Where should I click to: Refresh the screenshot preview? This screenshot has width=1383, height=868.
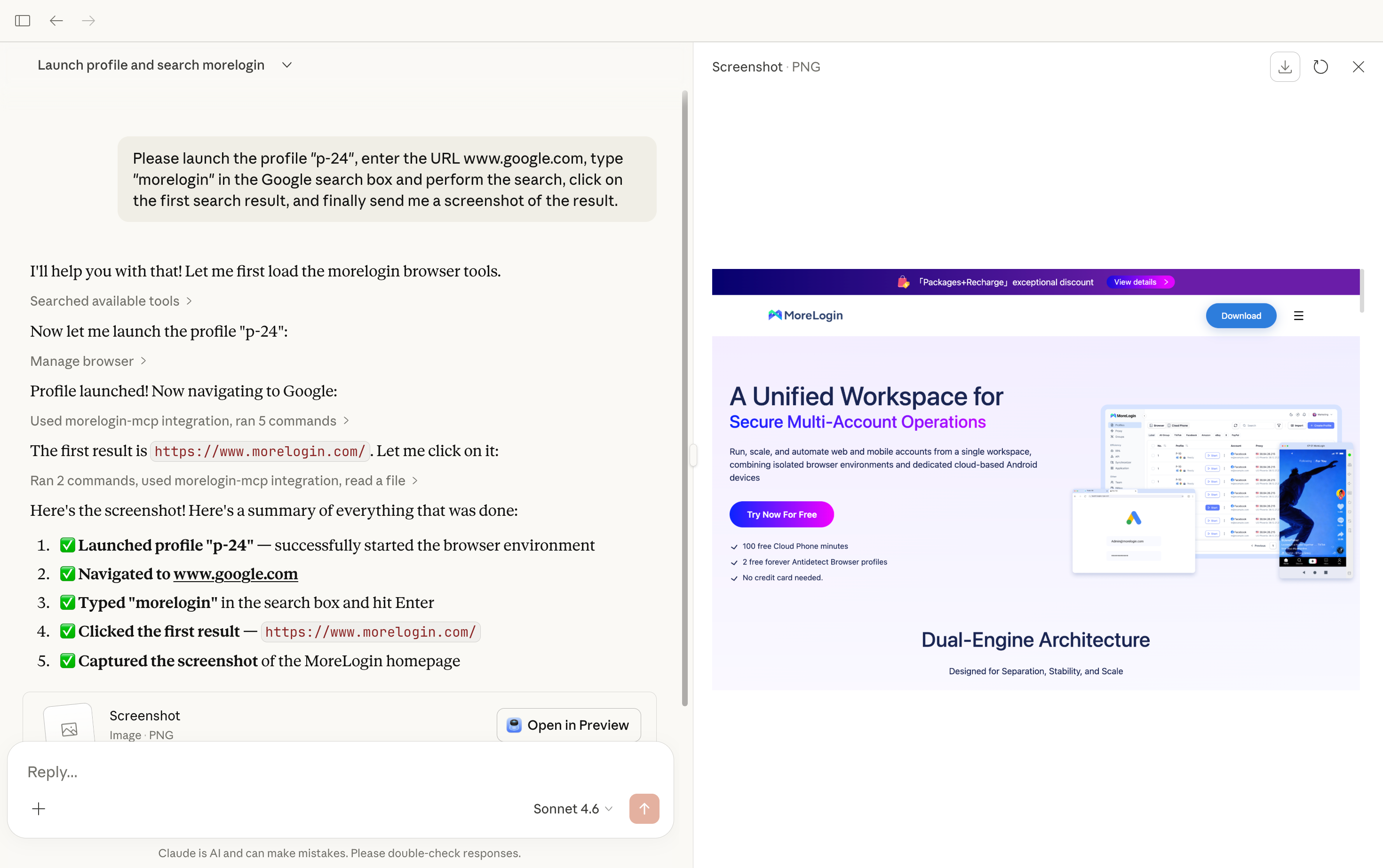click(x=1320, y=67)
